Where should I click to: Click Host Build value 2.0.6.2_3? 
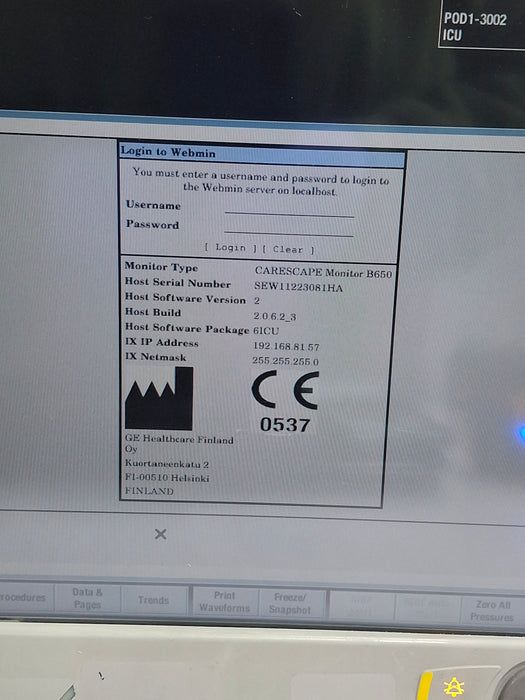tap(275, 316)
